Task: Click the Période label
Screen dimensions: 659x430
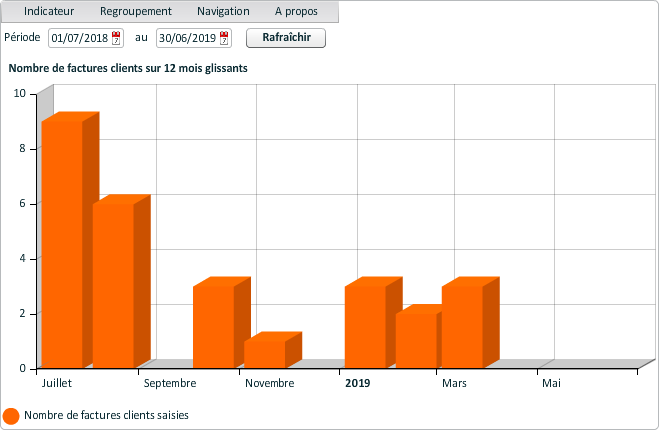Action: [22, 37]
